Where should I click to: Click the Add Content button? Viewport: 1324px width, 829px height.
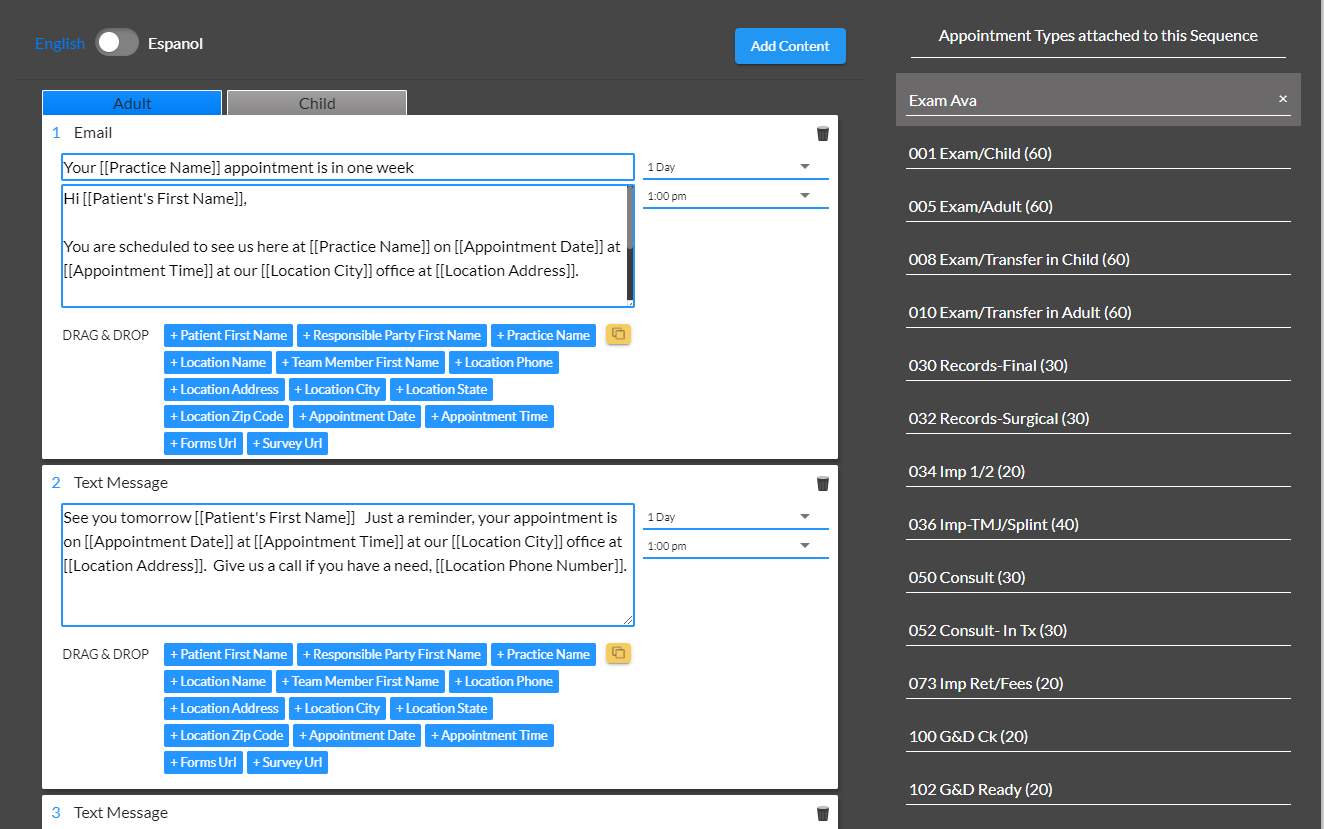point(790,46)
